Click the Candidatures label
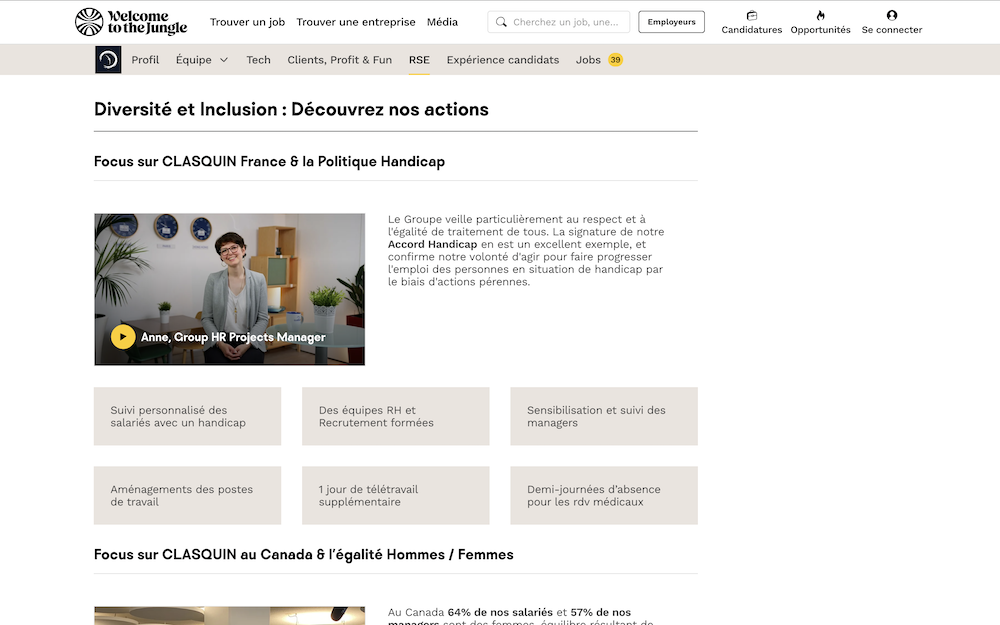 752,30
